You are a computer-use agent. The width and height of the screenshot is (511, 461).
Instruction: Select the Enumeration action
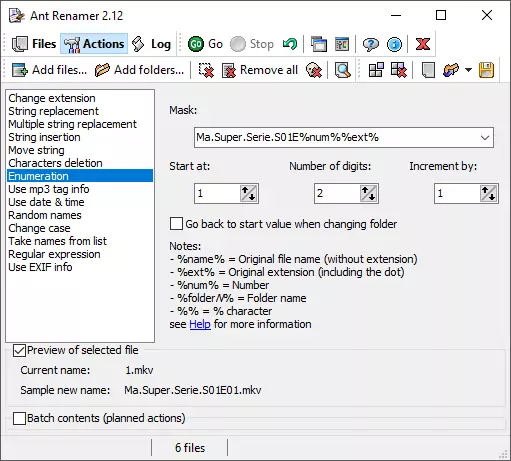point(80,176)
